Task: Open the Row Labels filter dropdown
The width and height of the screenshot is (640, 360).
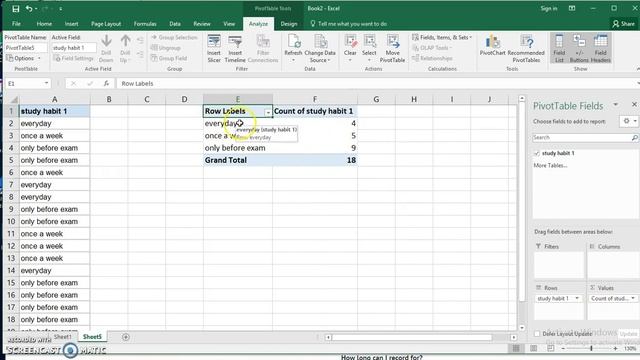Action: 268,112
